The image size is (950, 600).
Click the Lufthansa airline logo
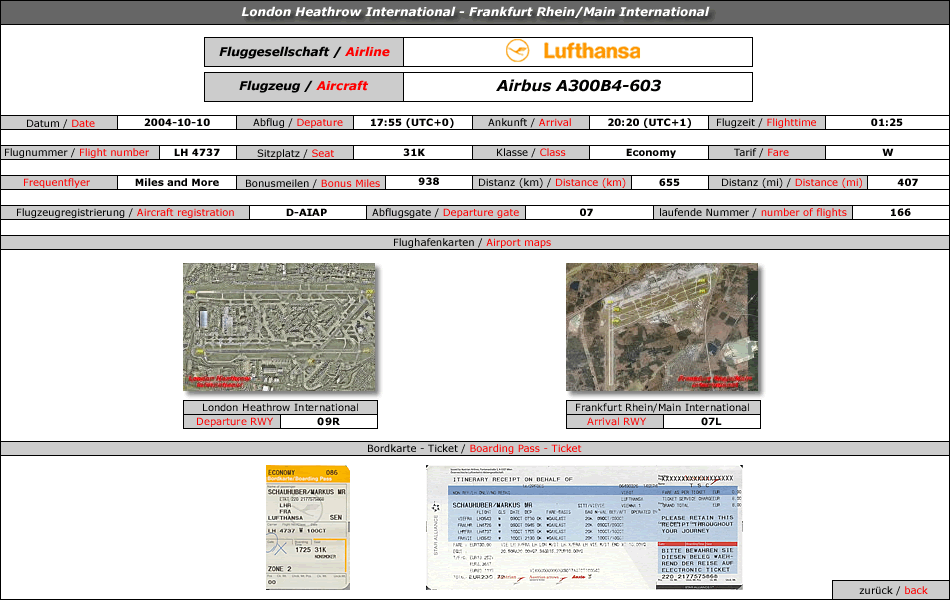pyautogui.click(x=573, y=52)
